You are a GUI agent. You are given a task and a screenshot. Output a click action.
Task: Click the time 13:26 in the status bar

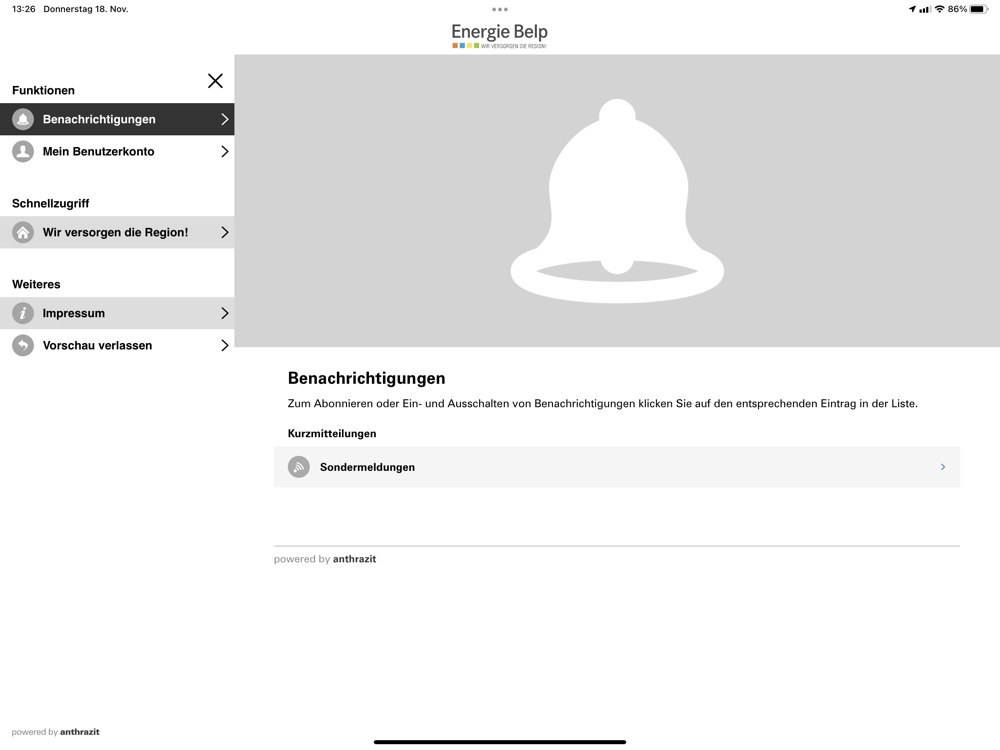[x=24, y=9]
